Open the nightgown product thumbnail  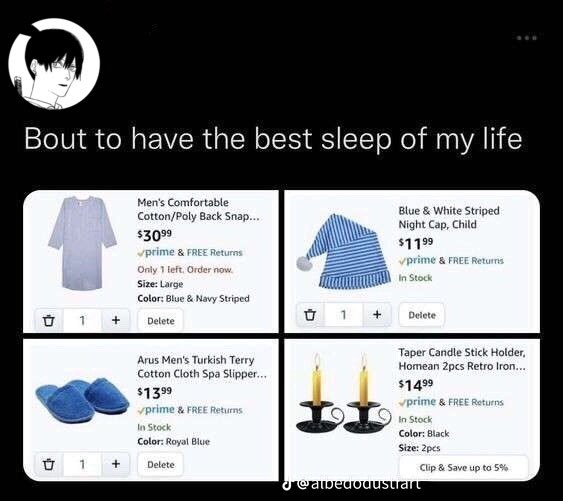tap(83, 243)
